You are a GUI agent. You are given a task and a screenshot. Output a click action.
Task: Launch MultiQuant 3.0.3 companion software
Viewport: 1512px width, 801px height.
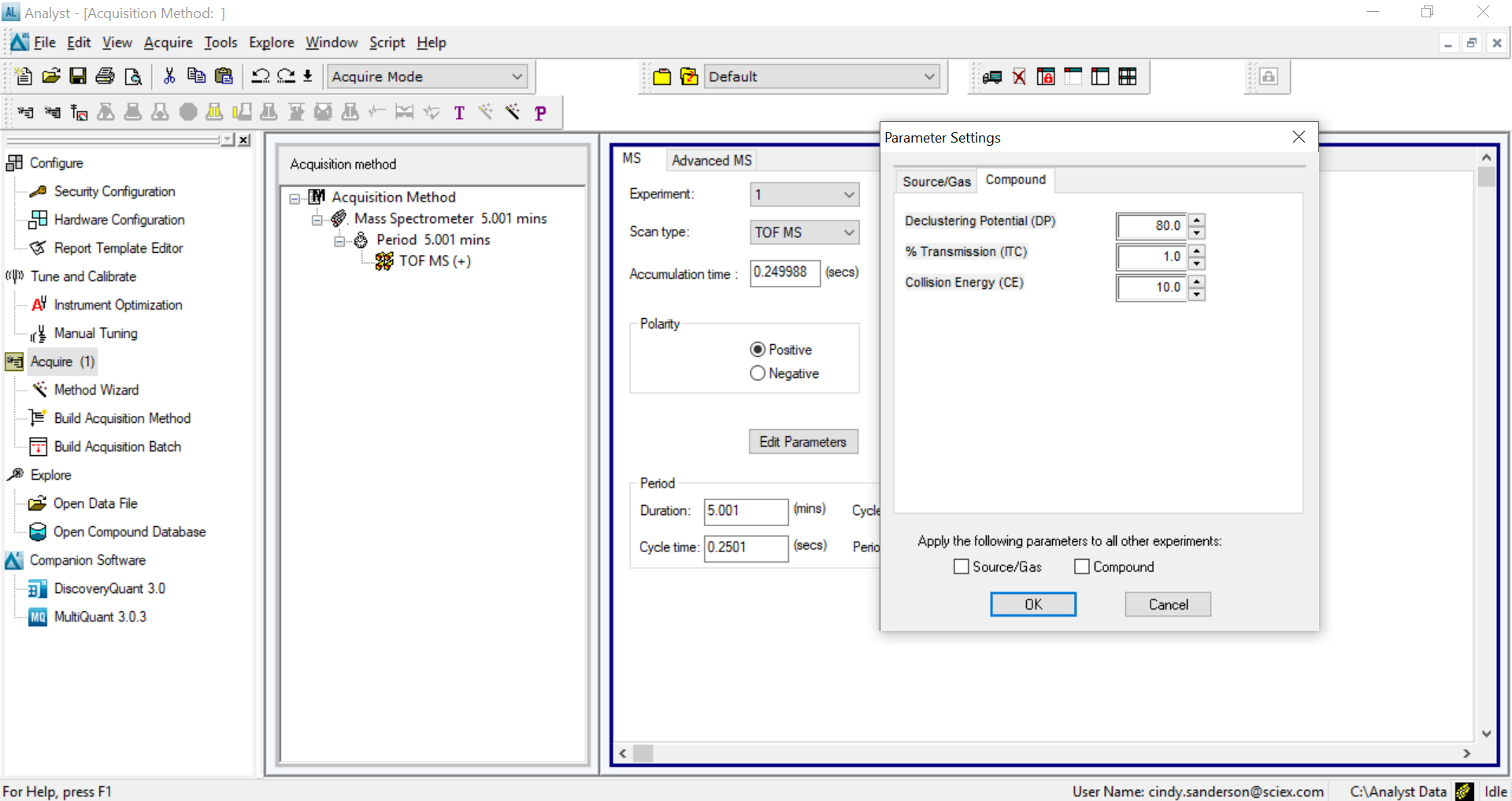point(100,617)
